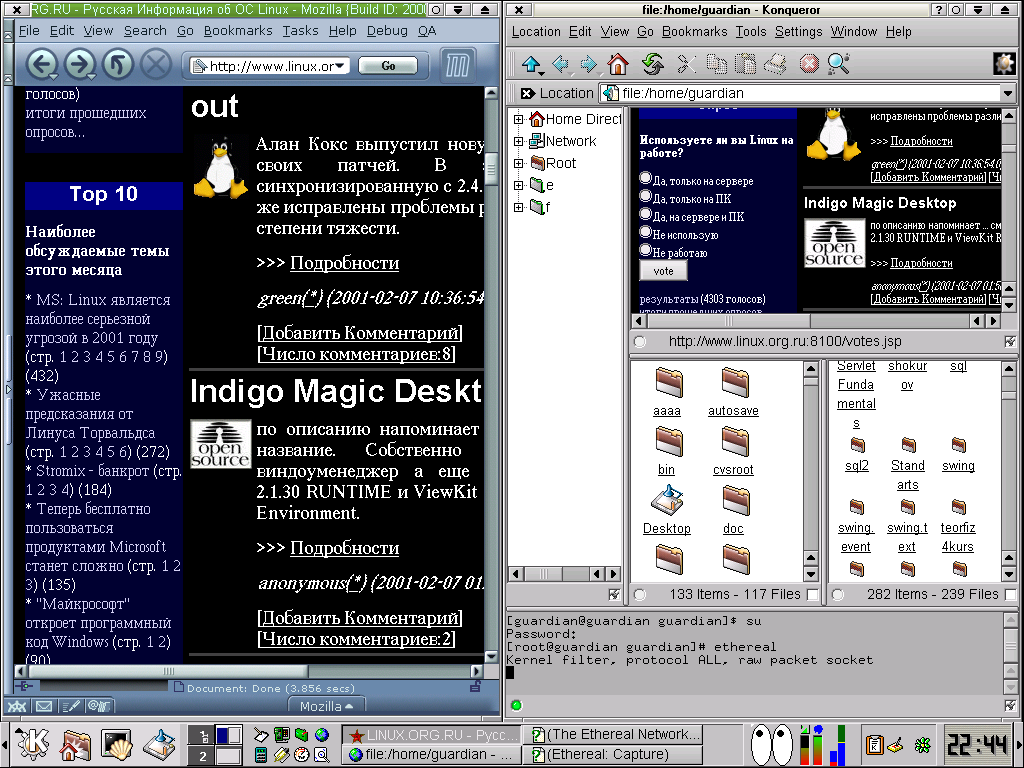Open Konqueror's Tools menu

pos(751,31)
